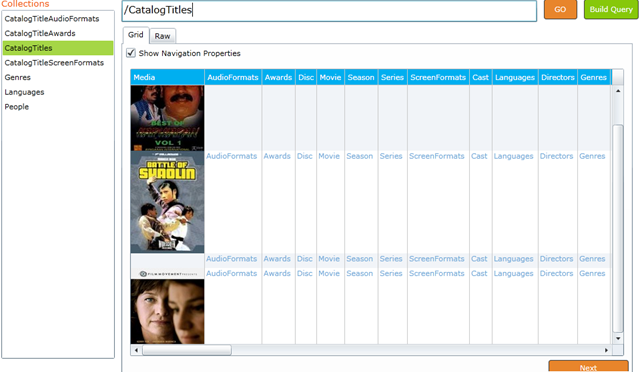Open Languages link in Battle of Shaolin row
Viewport: 640px width, 372px height.
coord(513,156)
